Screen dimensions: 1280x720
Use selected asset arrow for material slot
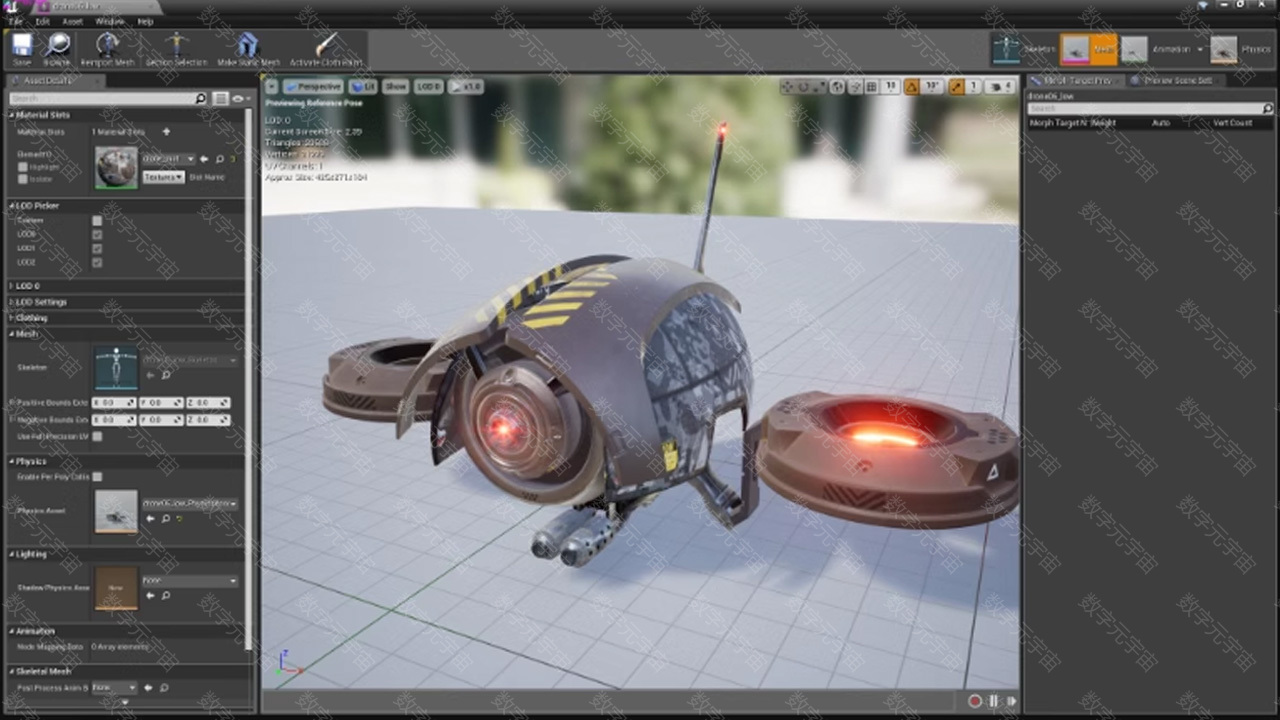click(x=205, y=159)
